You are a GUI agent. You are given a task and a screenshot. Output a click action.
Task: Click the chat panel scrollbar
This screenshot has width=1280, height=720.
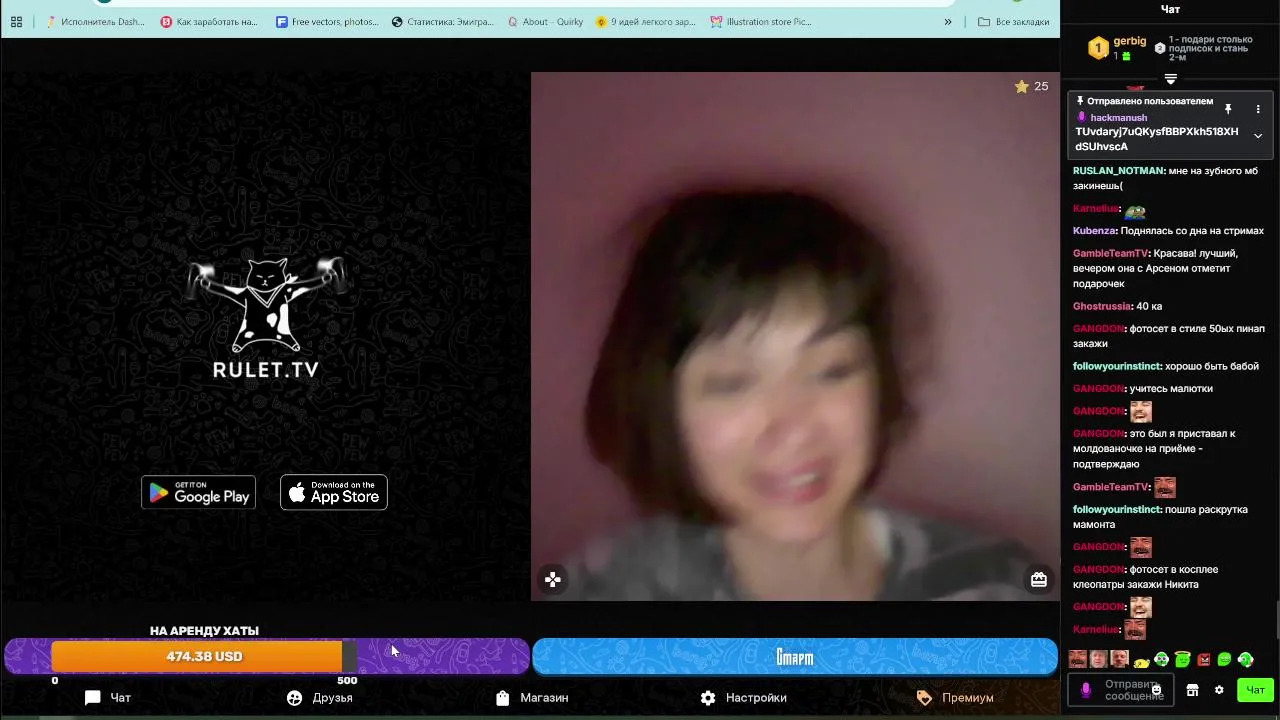[x=1277, y=618]
